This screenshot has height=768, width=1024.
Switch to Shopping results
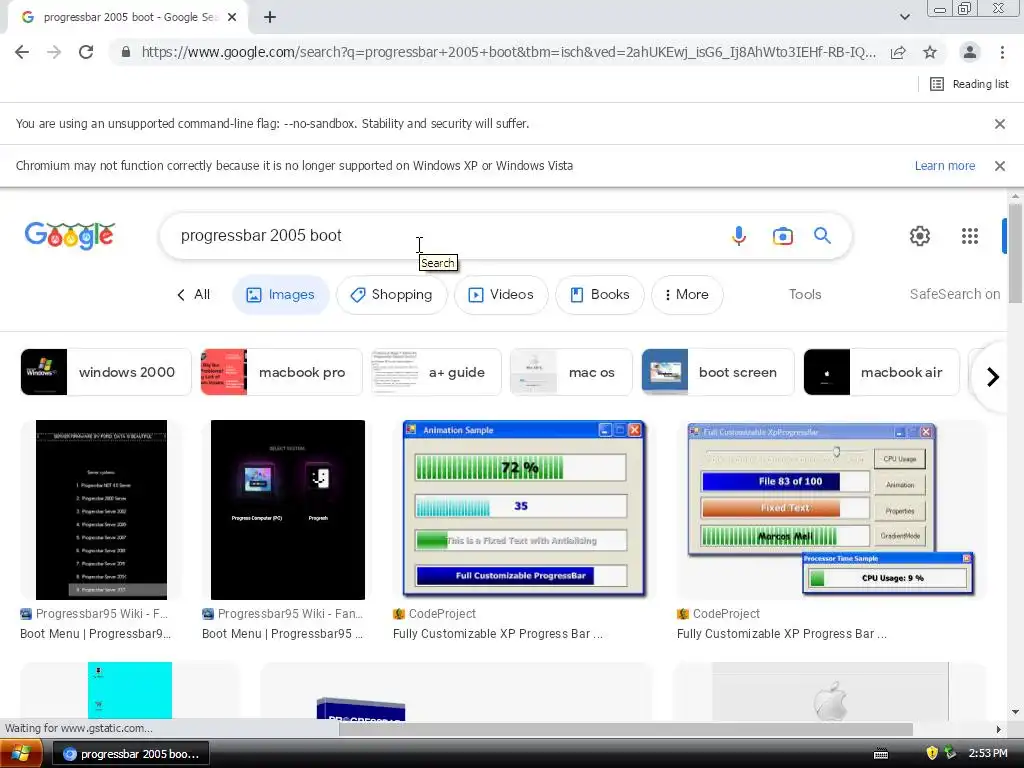tap(391, 295)
